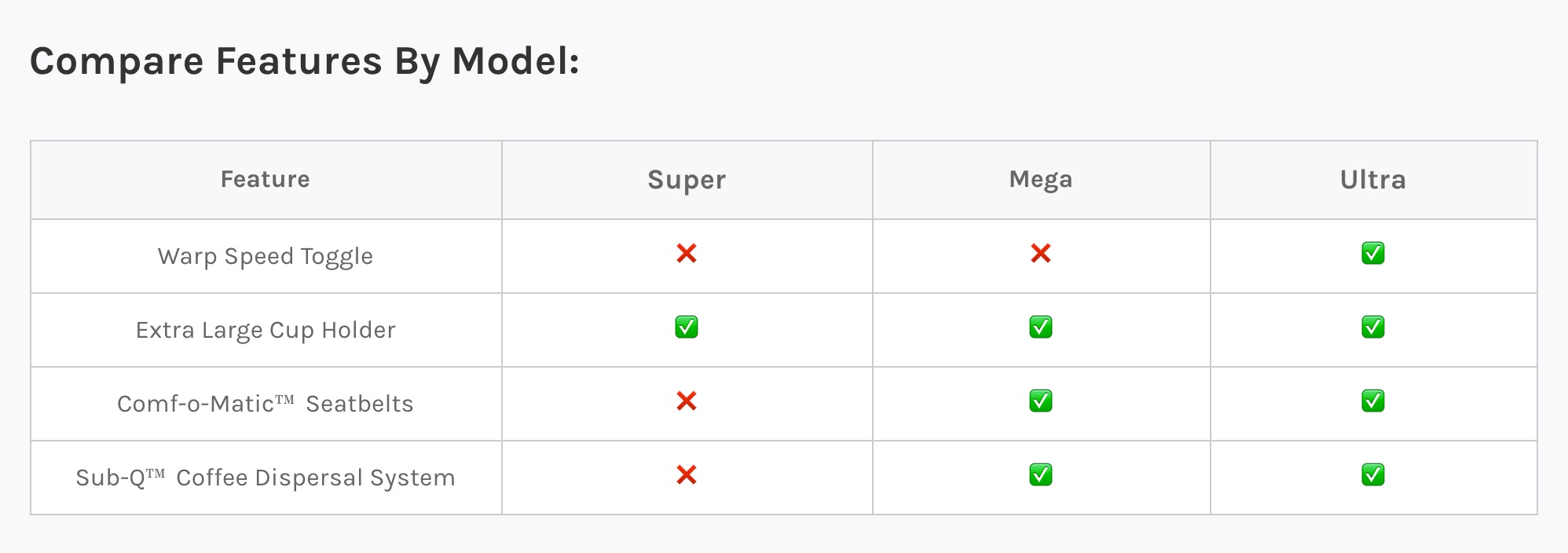
Task: Select the Extra Large Cup Holder label
Action: pos(266,330)
